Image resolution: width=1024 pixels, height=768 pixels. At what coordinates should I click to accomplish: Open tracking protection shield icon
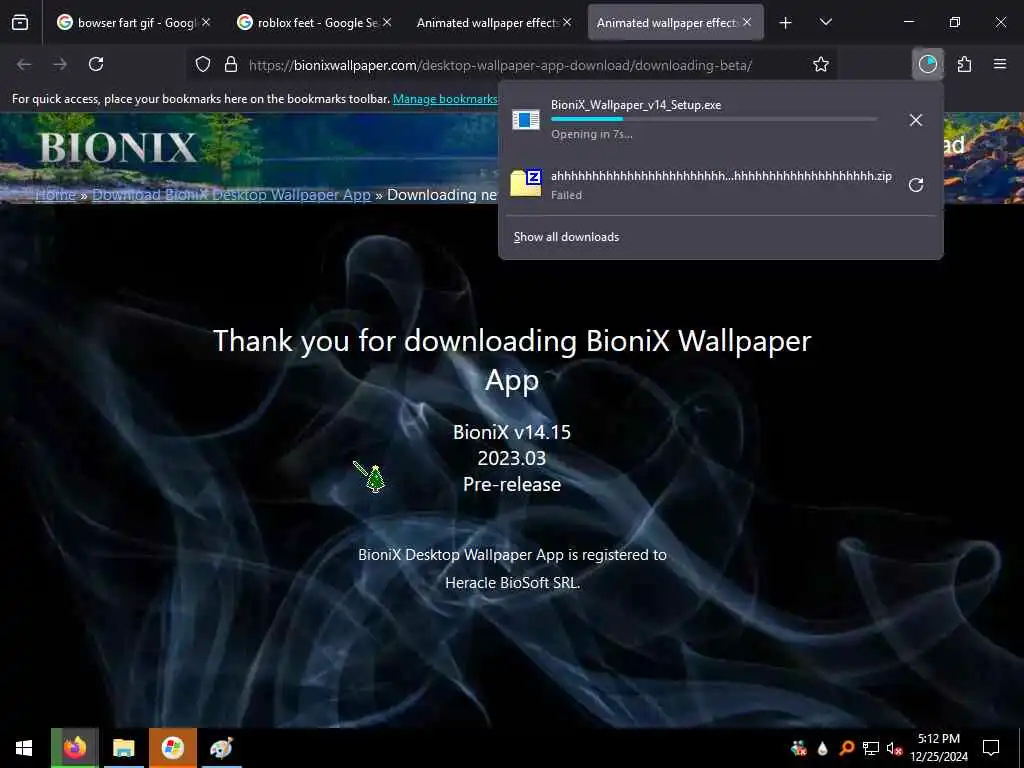pyautogui.click(x=203, y=65)
